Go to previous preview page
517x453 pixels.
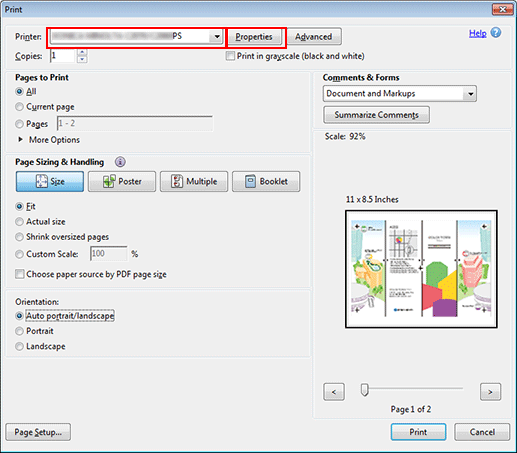tap(334, 392)
